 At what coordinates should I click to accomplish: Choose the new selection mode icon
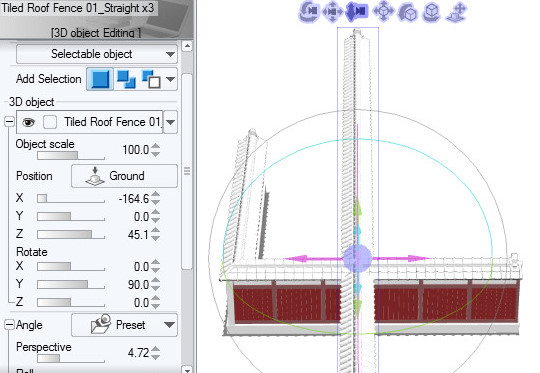100,79
